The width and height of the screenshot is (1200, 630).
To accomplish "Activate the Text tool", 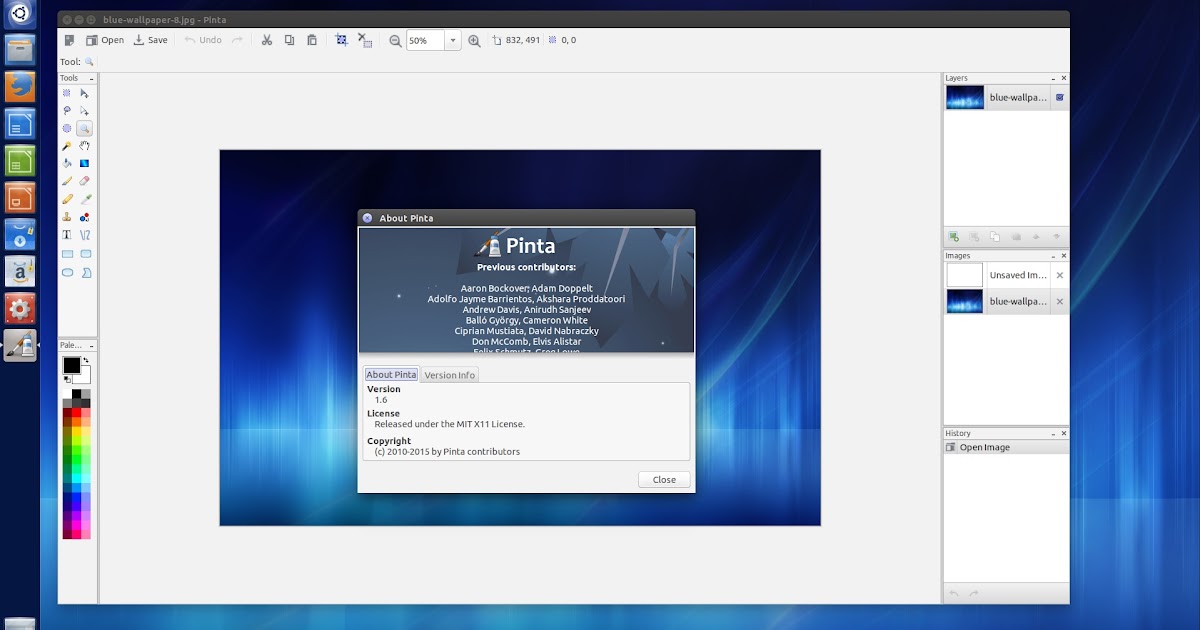I will (67, 234).
